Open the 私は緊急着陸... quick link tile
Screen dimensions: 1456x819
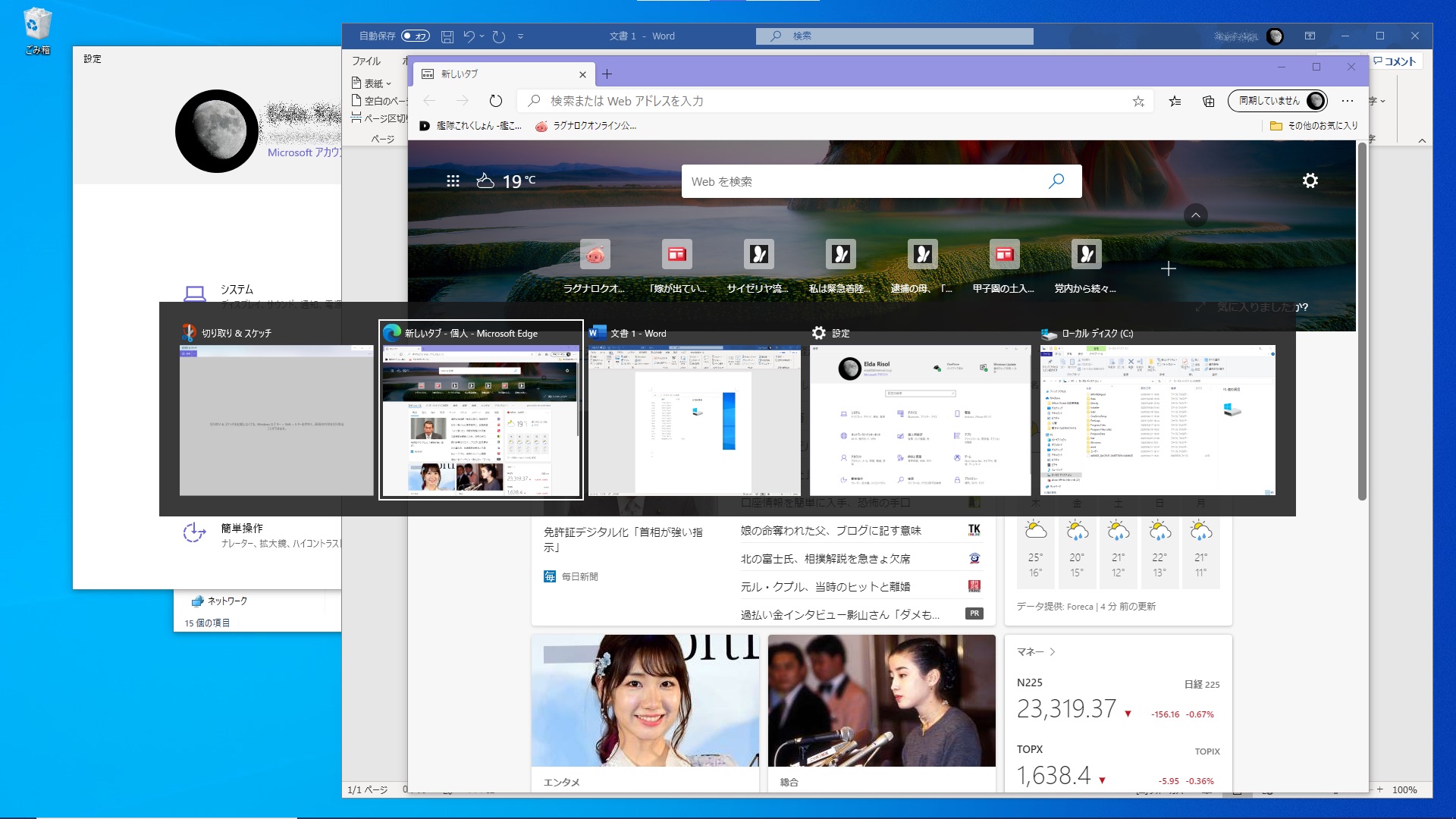click(x=840, y=267)
